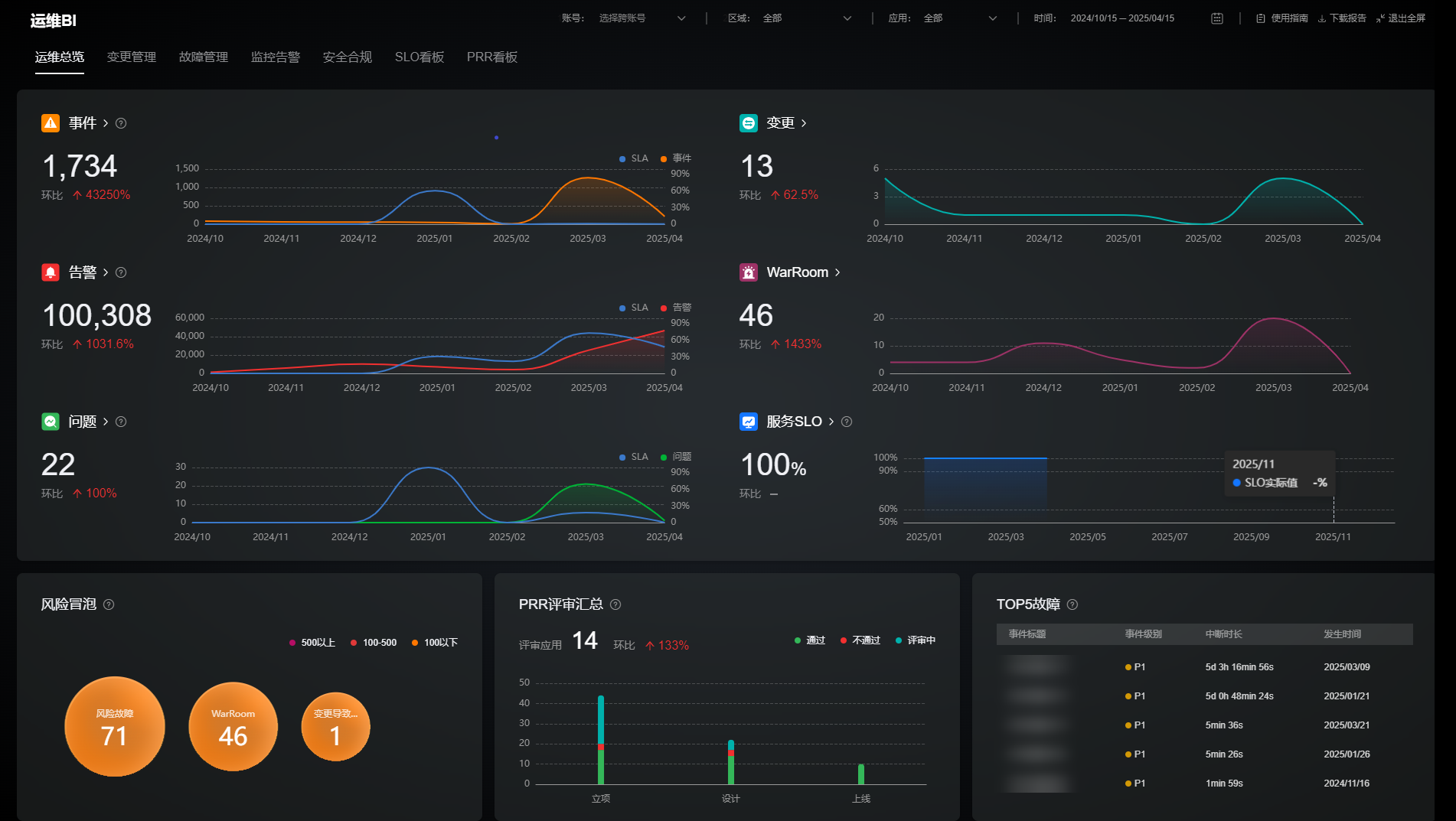Open the 监控告警 tab
The height and width of the screenshot is (821, 1456).
(276, 57)
